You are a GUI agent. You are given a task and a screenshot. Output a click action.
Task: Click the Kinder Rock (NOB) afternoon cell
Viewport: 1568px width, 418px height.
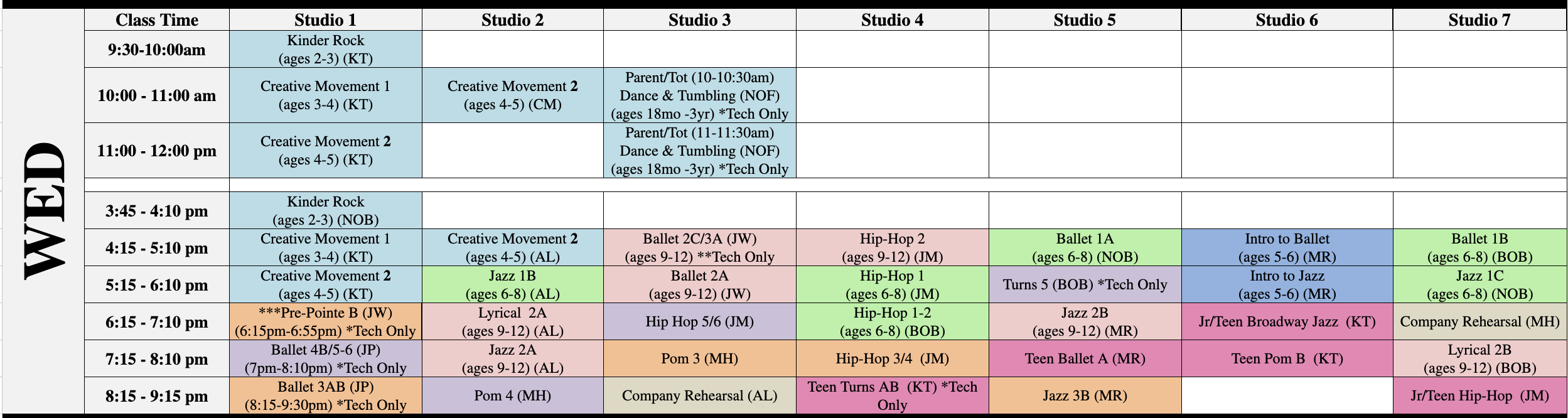pyautogui.click(x=325, y=211)
